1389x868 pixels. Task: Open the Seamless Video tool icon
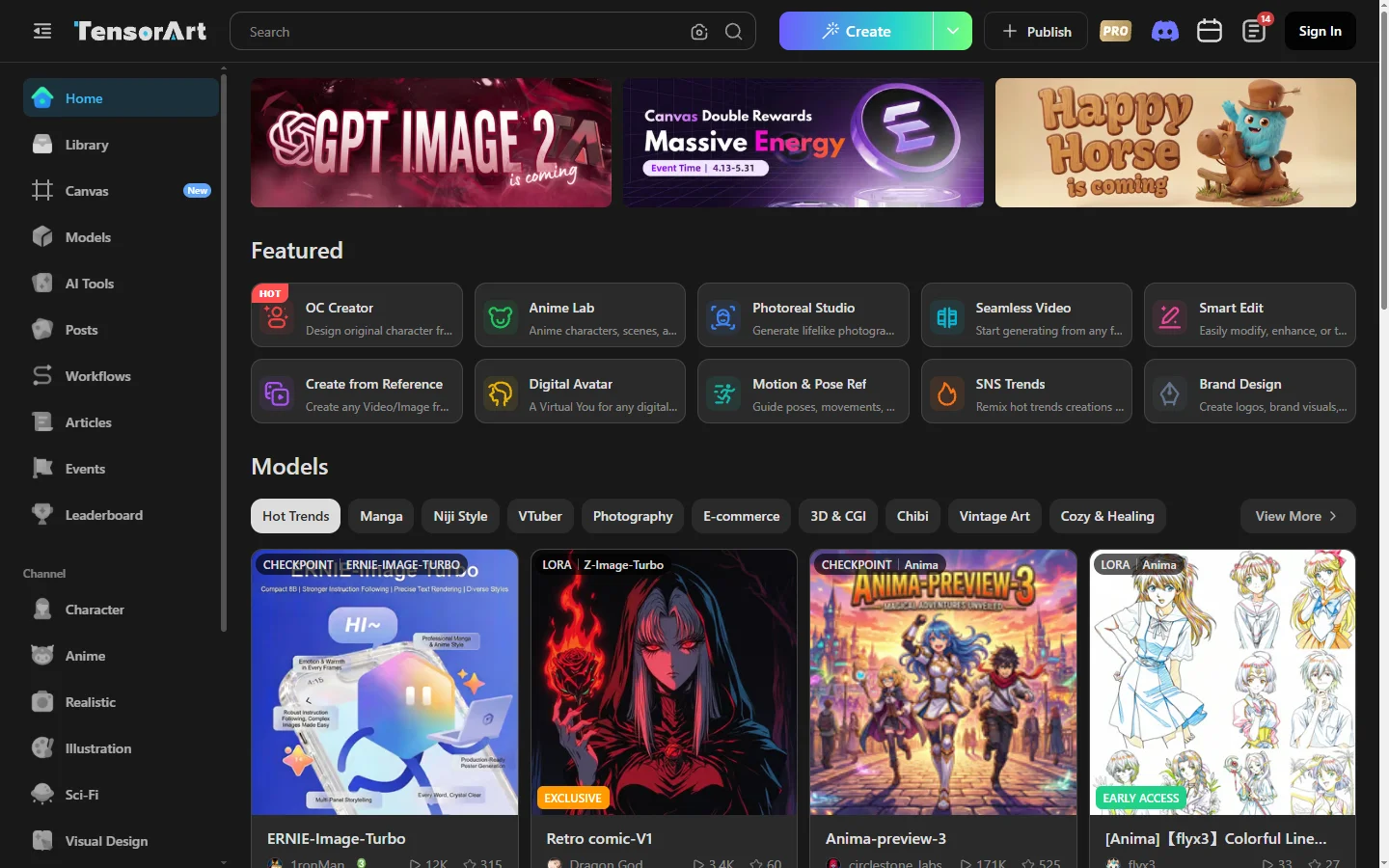(x=947, y=316)
